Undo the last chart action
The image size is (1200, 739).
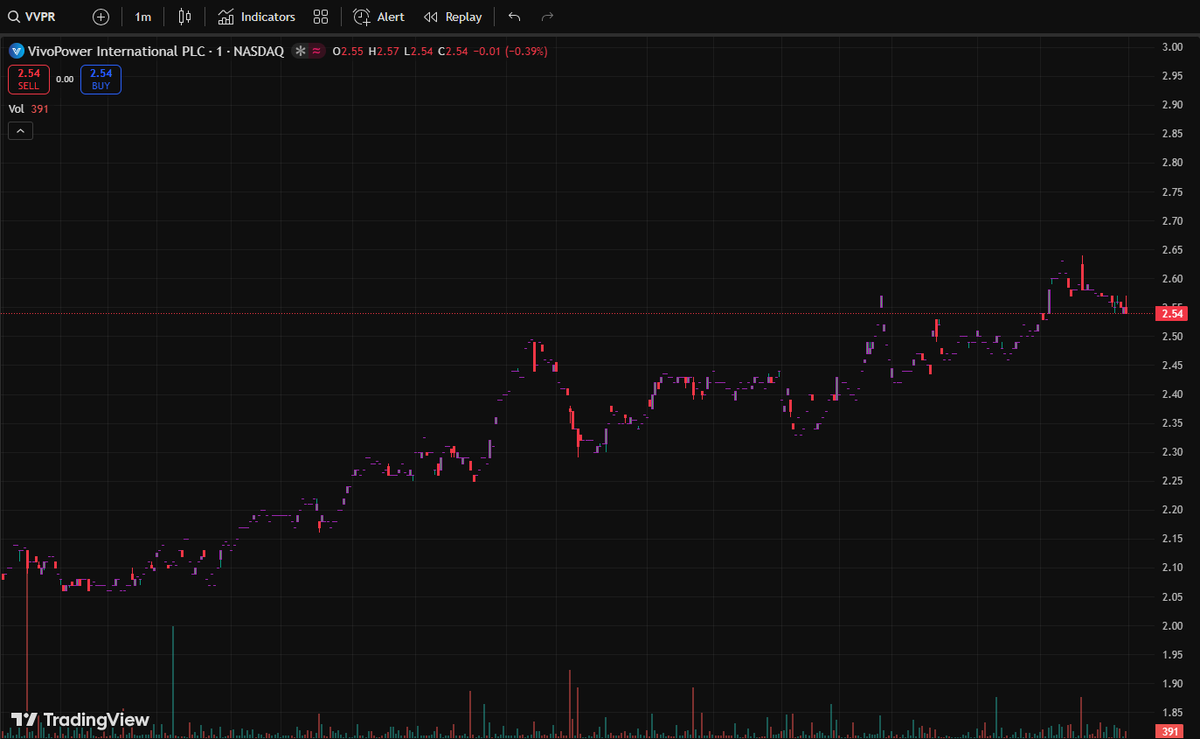click(x=514, y=17)
